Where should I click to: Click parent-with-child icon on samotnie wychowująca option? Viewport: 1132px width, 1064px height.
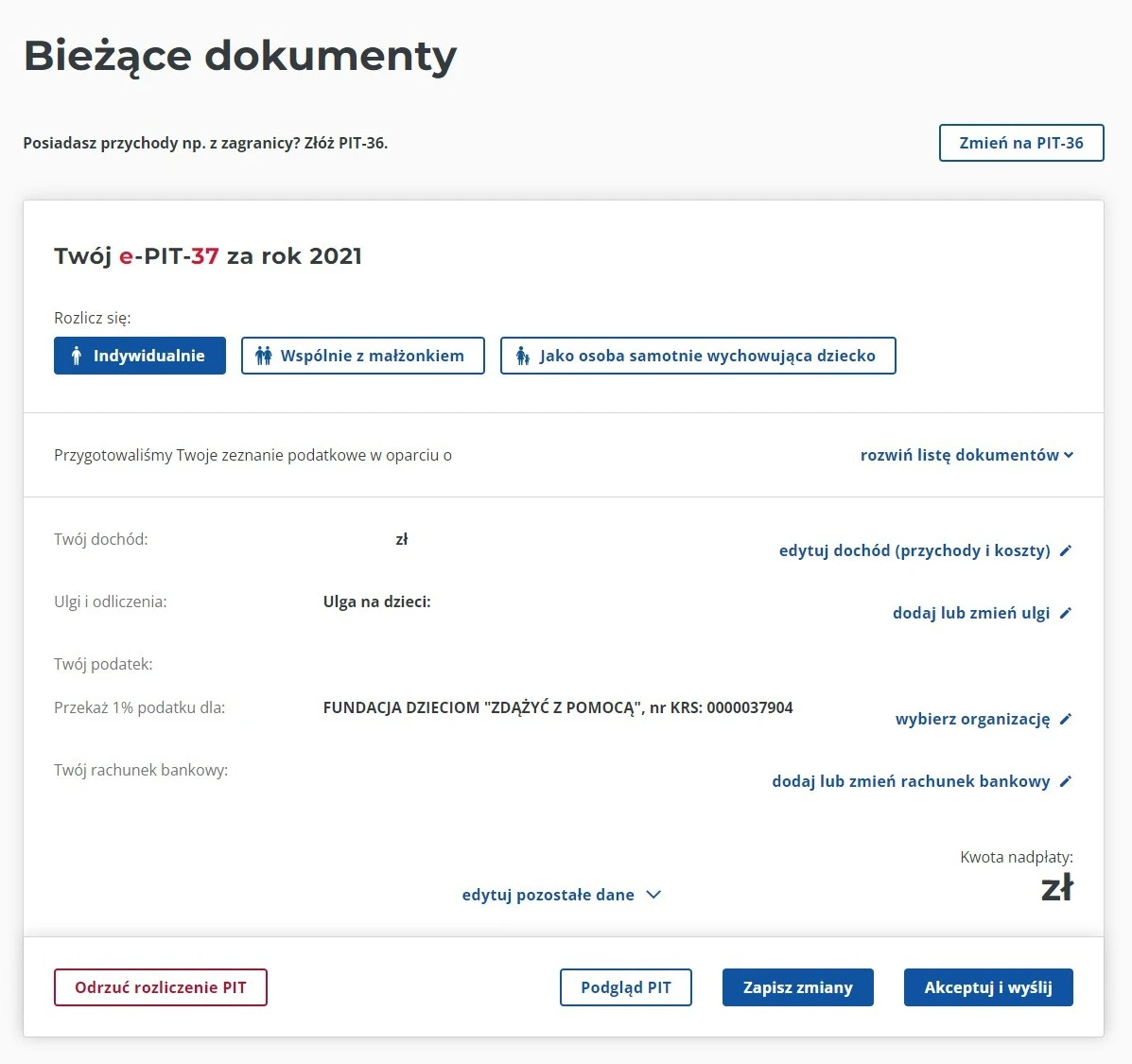pyautogui.click(x=522, y=356)
